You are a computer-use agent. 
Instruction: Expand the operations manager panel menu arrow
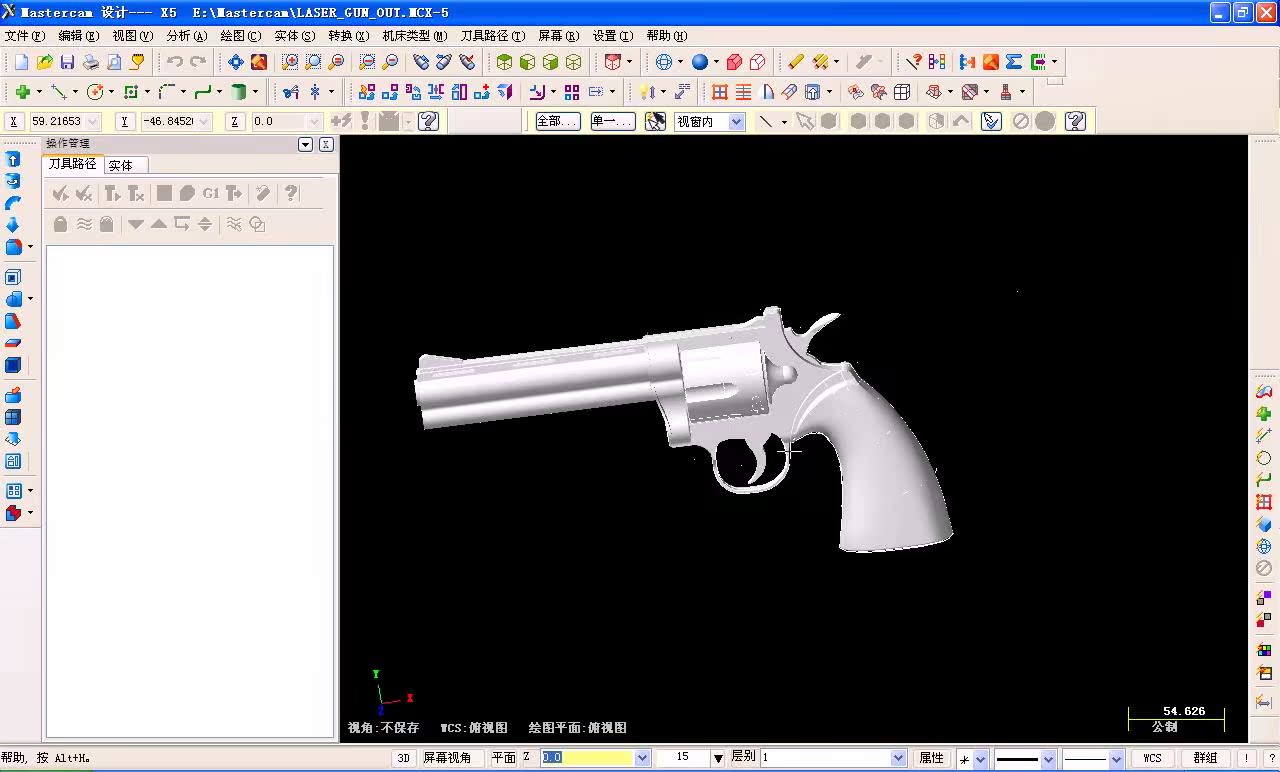[306, 145]
